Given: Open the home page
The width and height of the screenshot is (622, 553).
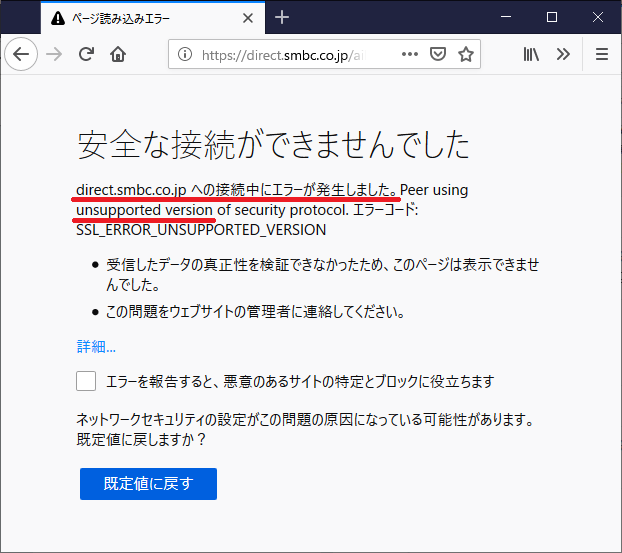Looking at the screenshot, I should (118, 54).
